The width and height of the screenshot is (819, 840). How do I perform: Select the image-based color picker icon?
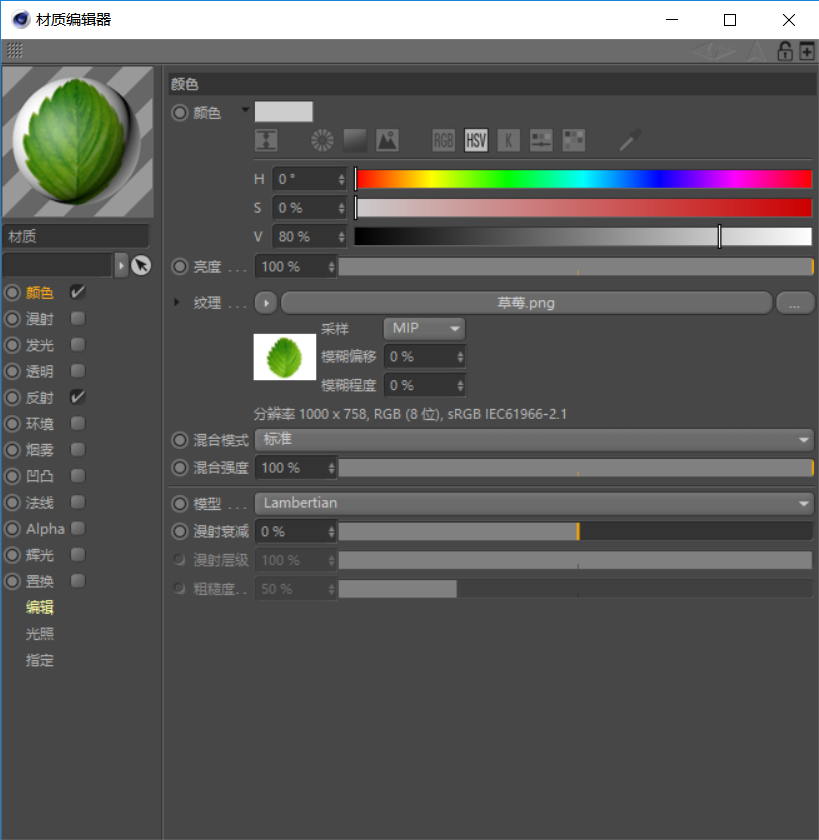387,140
